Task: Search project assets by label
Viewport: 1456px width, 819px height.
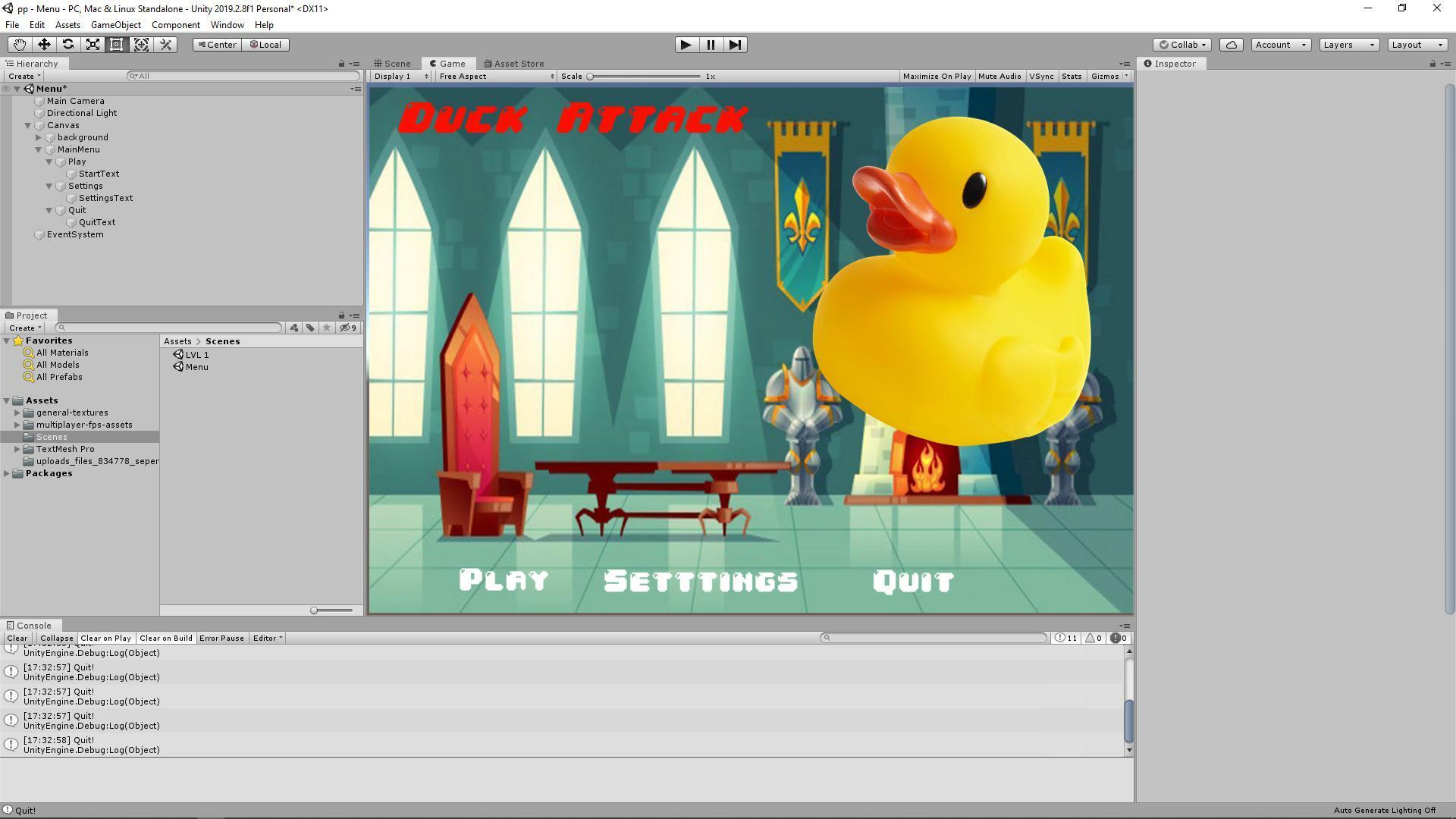Action: coord(310,328)
